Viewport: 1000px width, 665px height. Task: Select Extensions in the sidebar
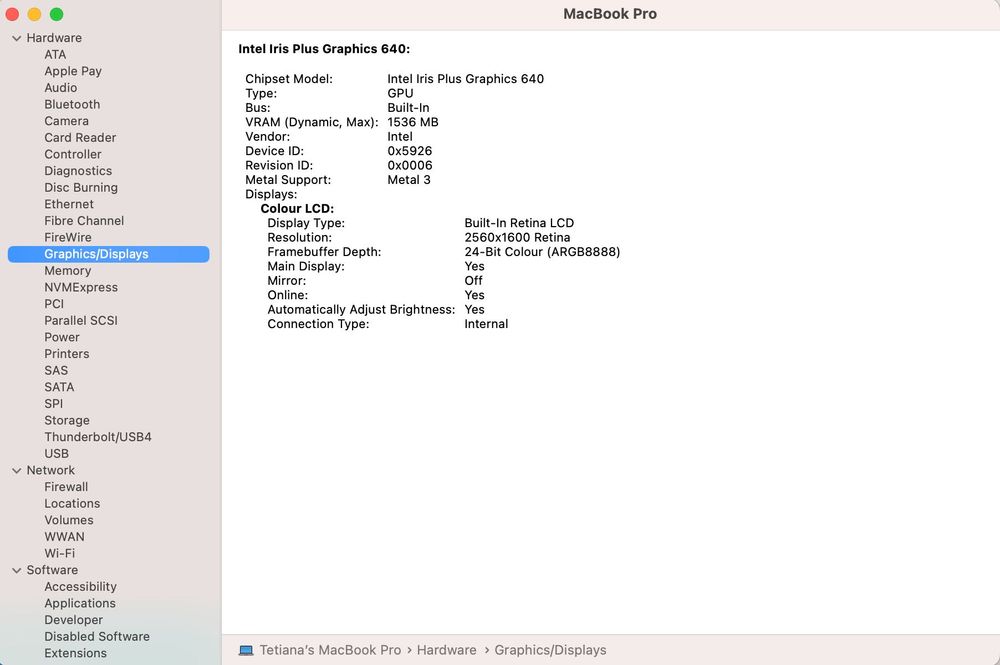(x=75, y=654)
